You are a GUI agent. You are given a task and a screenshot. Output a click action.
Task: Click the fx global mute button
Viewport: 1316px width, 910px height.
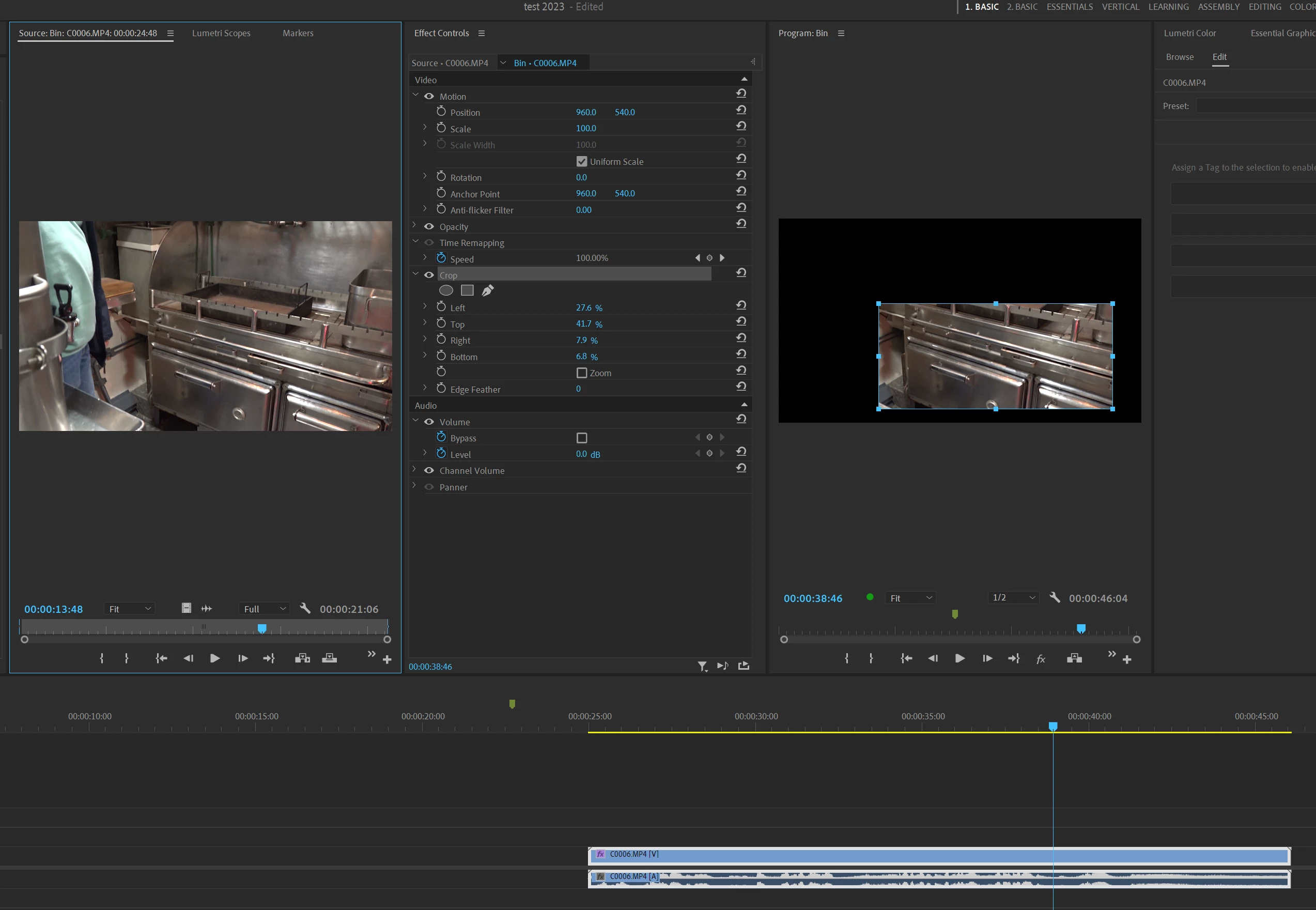[x=1041, y=659]
